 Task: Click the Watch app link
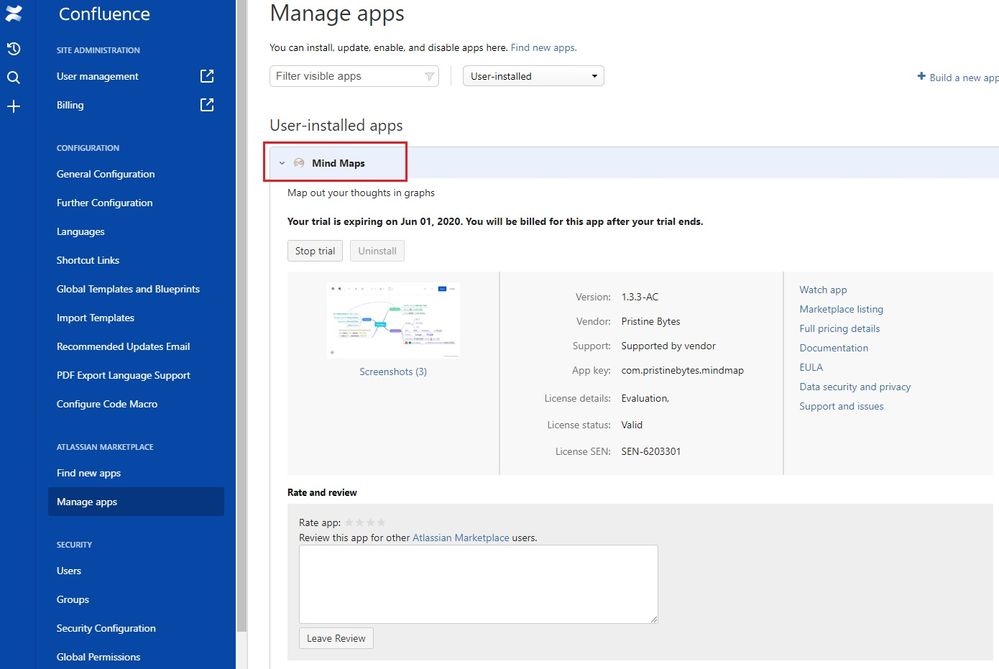tap(823, 290)
